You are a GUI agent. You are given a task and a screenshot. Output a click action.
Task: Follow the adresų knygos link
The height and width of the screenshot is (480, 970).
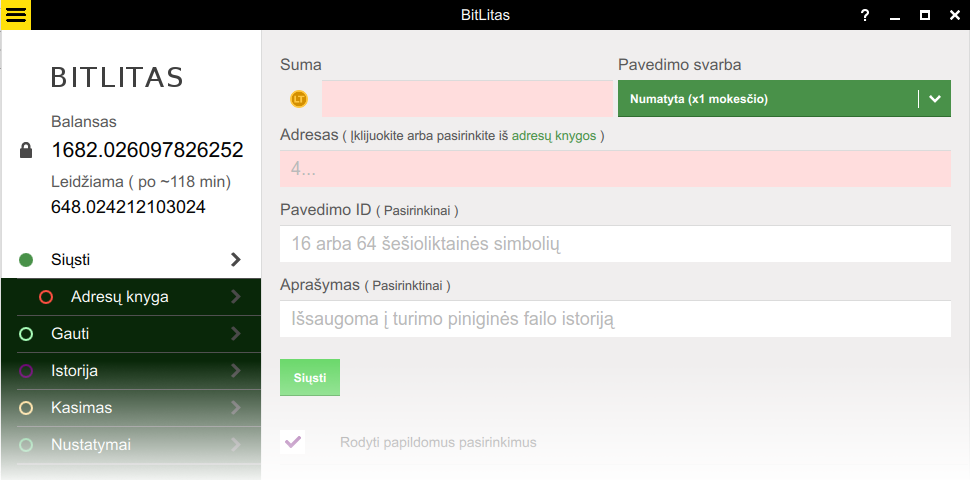point(554,135)
